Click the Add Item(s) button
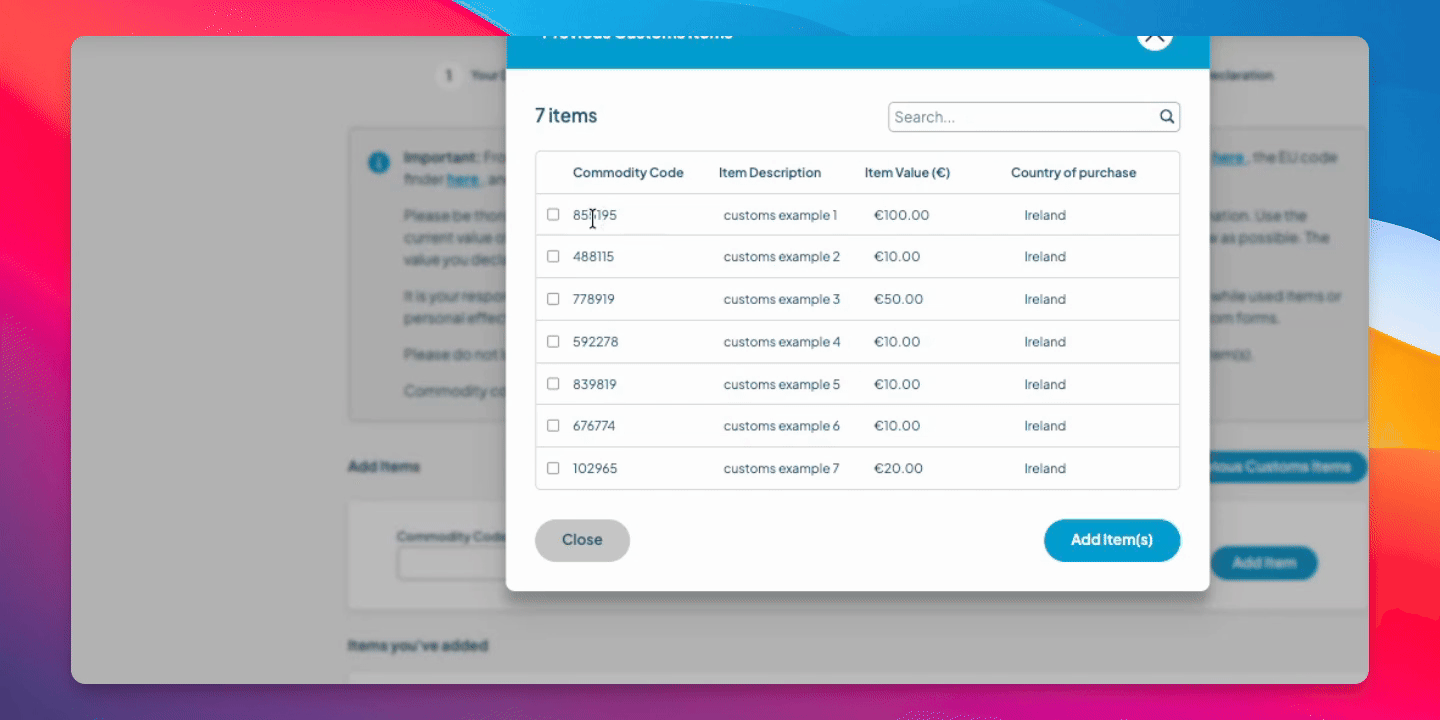 tap(1112, 540)
